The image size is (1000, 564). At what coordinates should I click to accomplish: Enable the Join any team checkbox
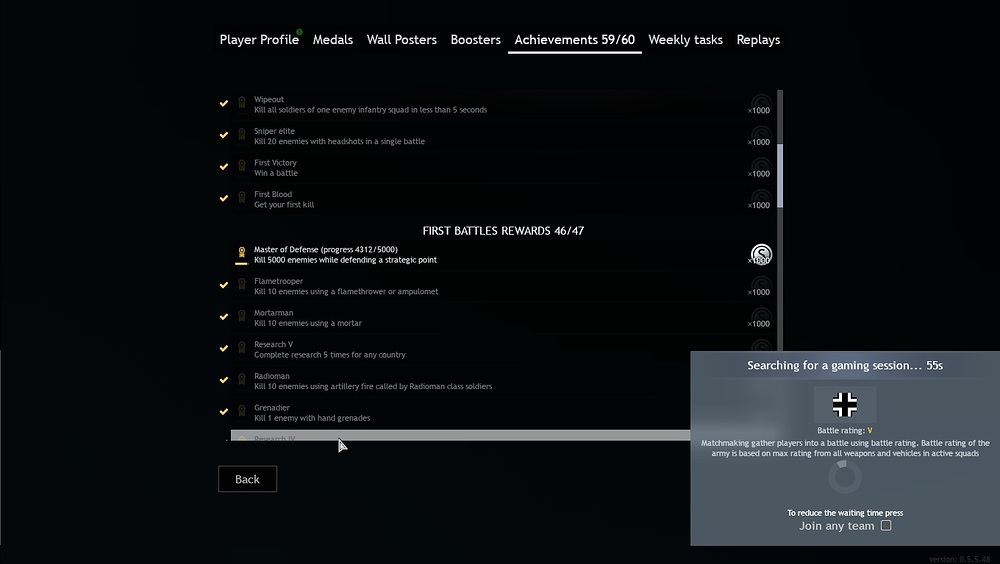886,526
